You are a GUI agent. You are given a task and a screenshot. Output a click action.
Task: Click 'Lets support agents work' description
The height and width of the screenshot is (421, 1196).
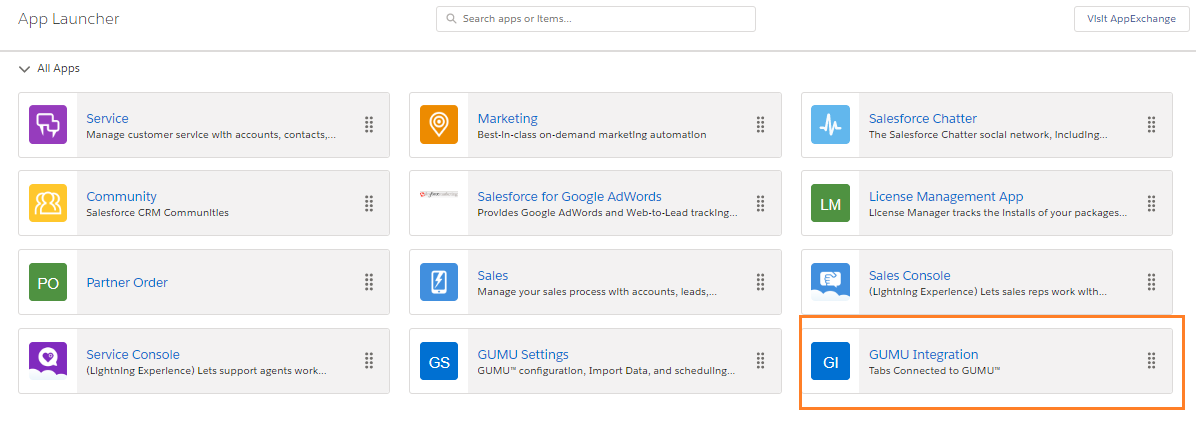point(206,371)
